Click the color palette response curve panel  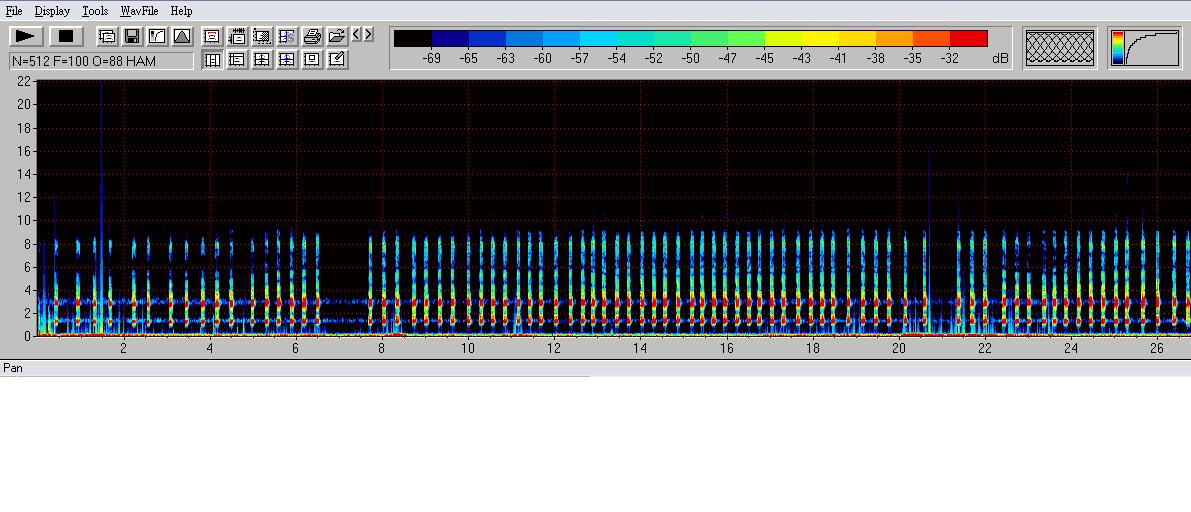coord(1144,48)
